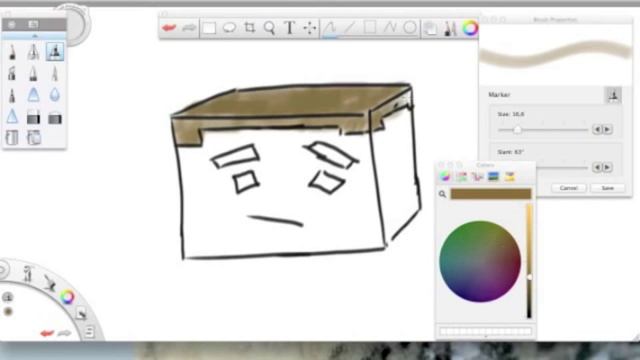640x360 pixels.
Task: Click the red undo arrow in the lagoon
Action: point(47,333)
